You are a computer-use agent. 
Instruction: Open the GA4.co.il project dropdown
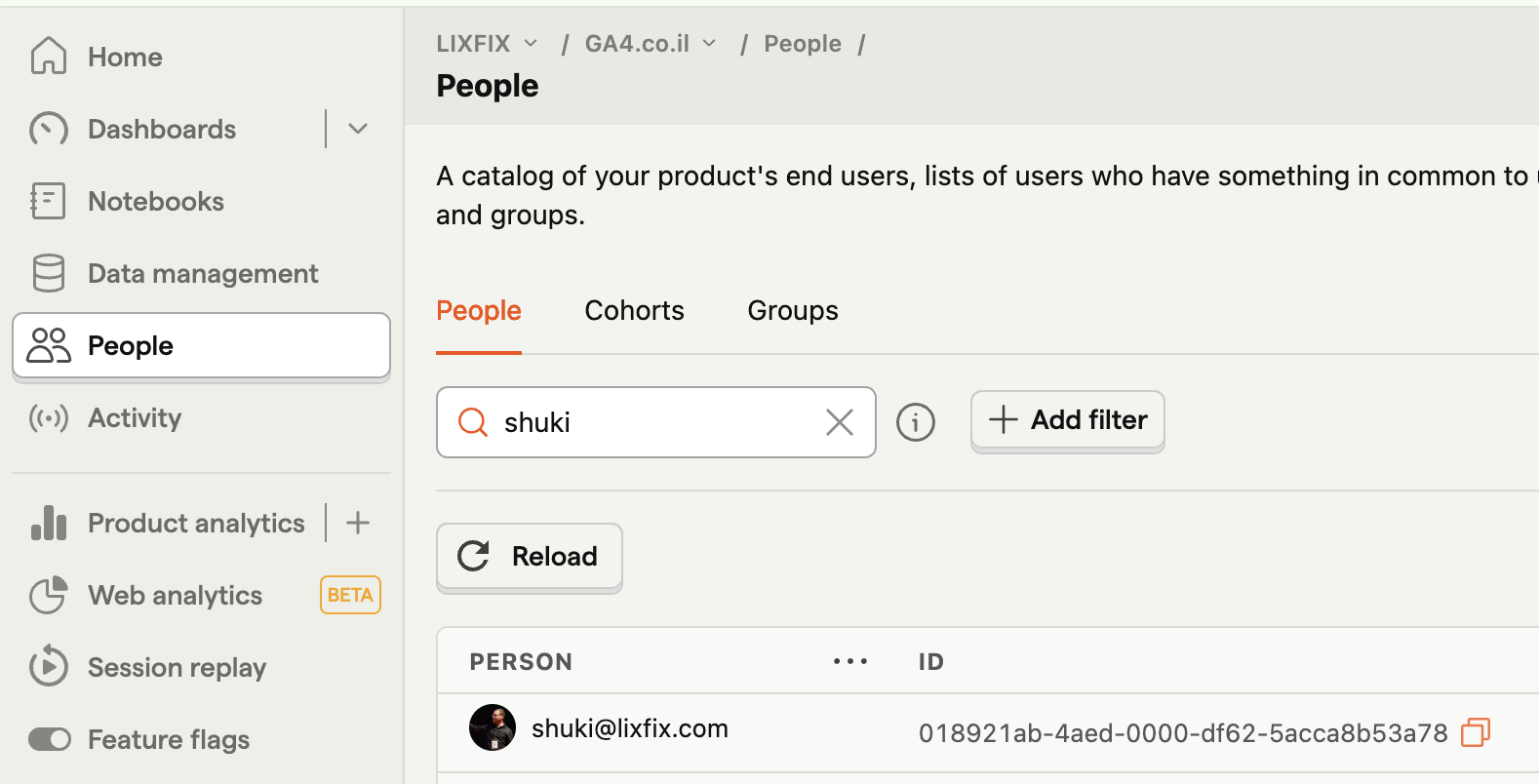(x=651, y=44)
